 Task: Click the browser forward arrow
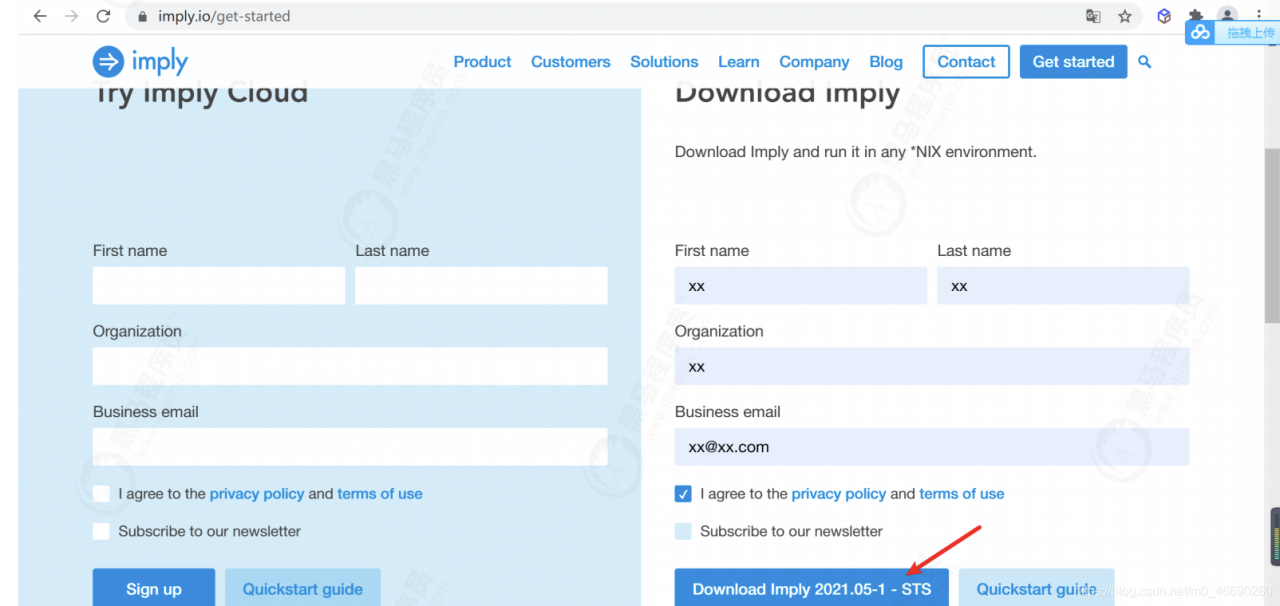(x=71, y=16)
